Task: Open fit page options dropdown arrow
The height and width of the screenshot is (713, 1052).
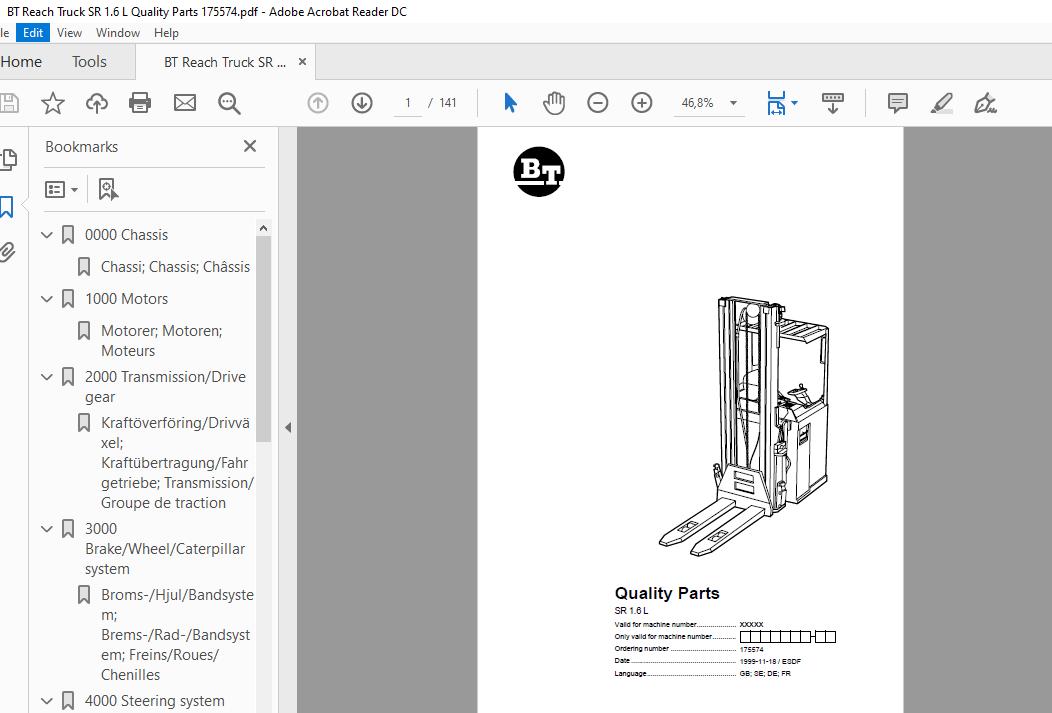Action: [794, 103]
